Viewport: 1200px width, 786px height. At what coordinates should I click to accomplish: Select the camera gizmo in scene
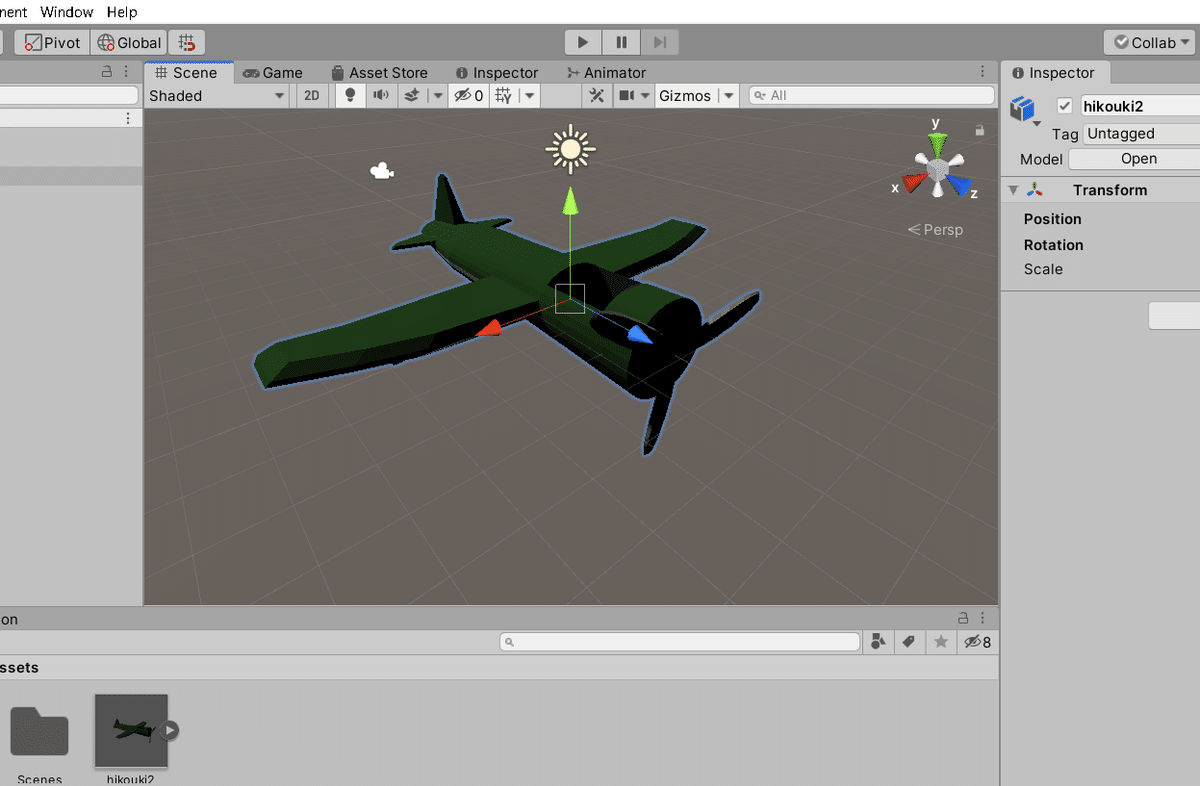pyautogui.click(x=381, y=172)
